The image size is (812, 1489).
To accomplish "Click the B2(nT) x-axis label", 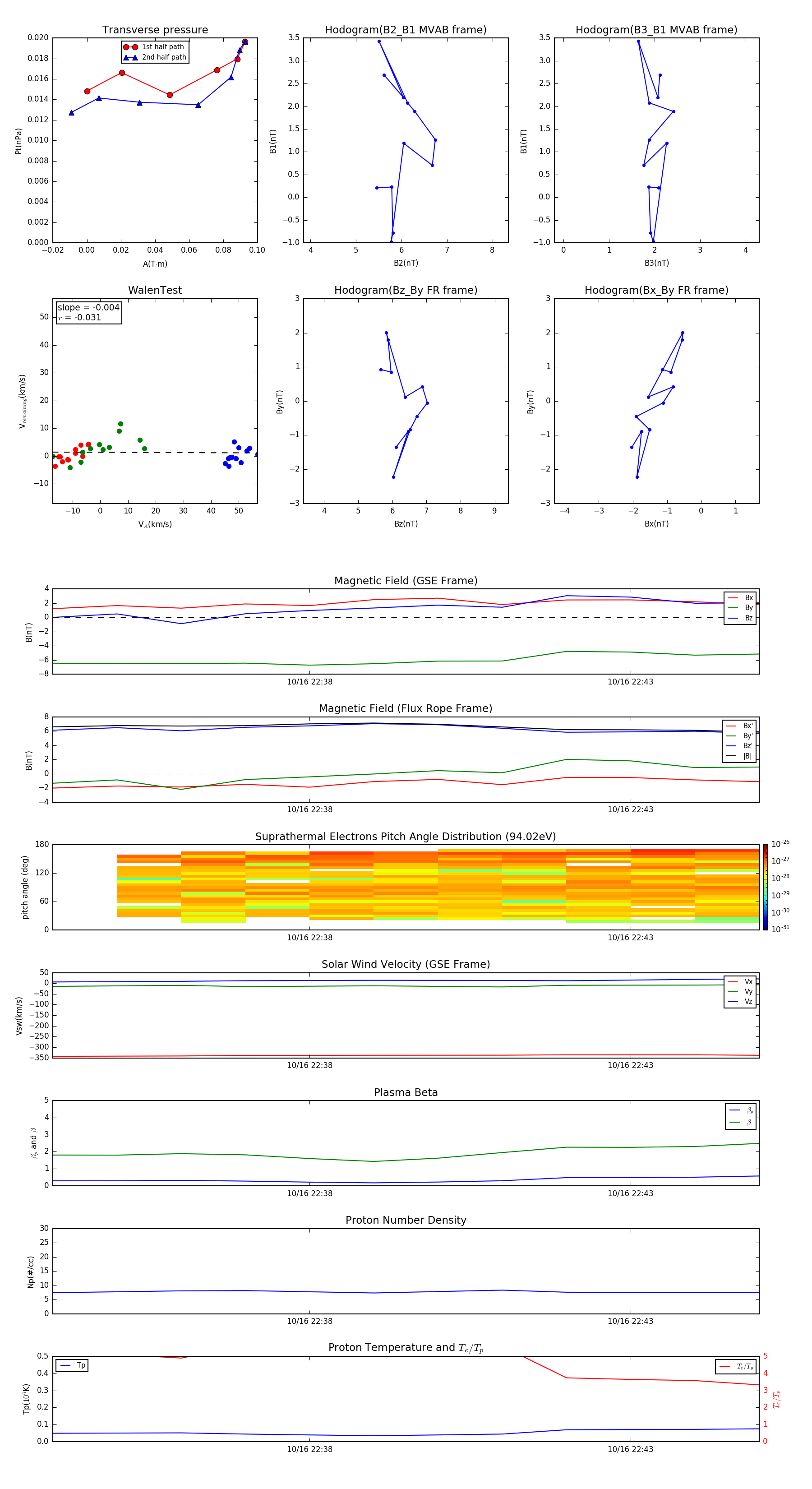I will [x=406, y=263].
